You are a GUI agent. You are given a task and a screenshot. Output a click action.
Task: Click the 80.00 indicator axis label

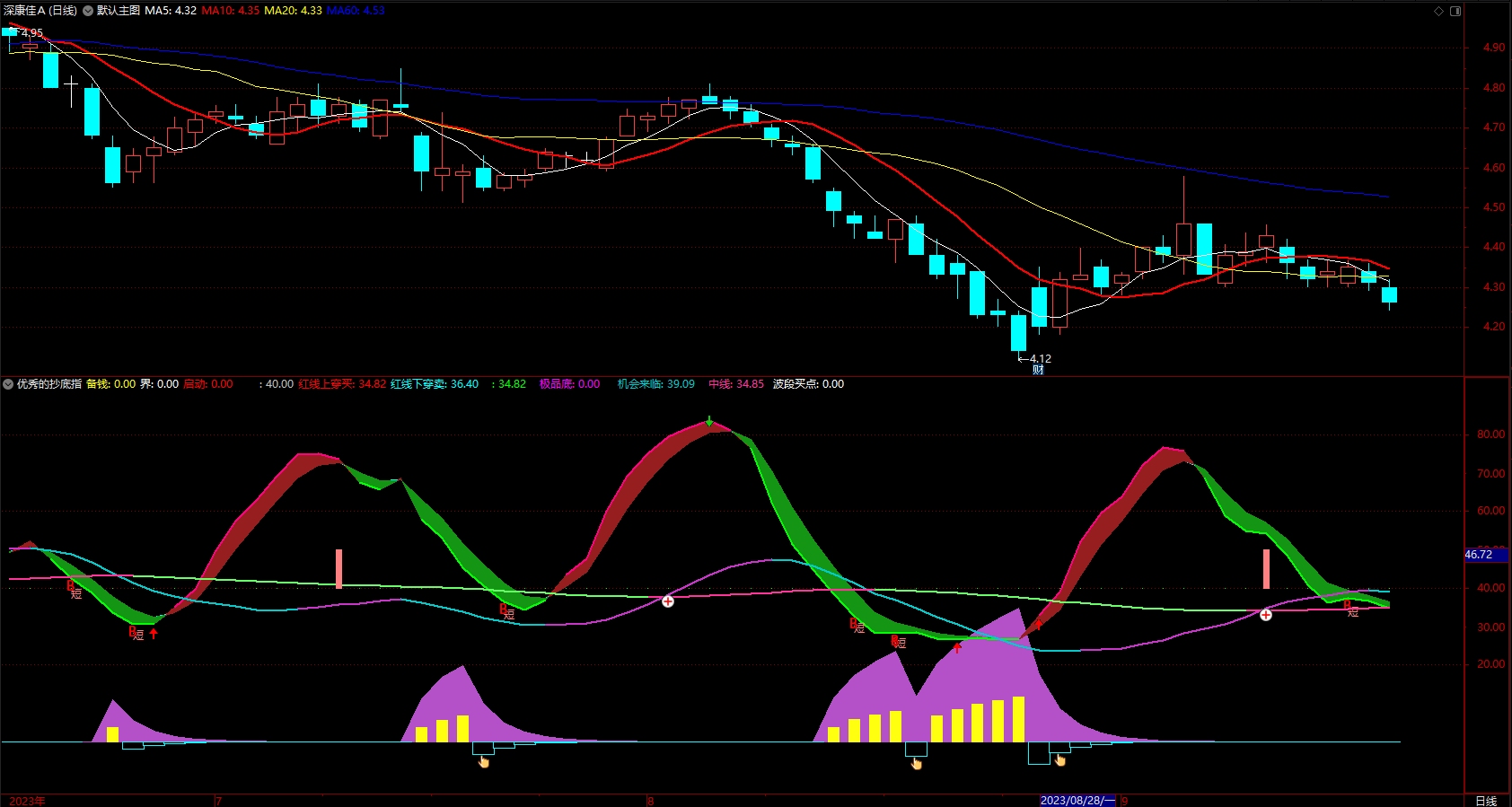[x=1491, y=434]
